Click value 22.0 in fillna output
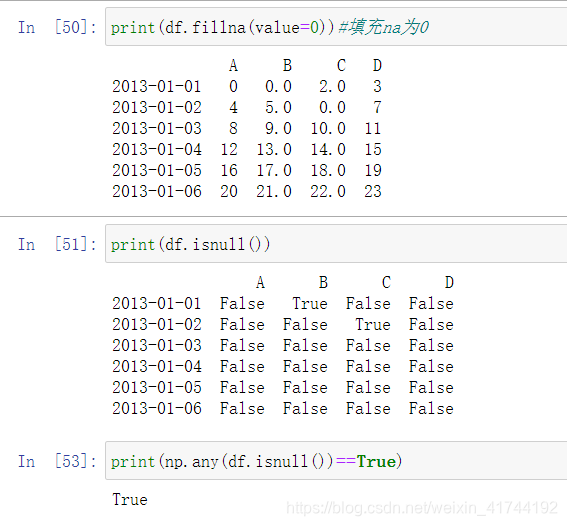Viewport: 567px width, 526px height. point(328,191)
